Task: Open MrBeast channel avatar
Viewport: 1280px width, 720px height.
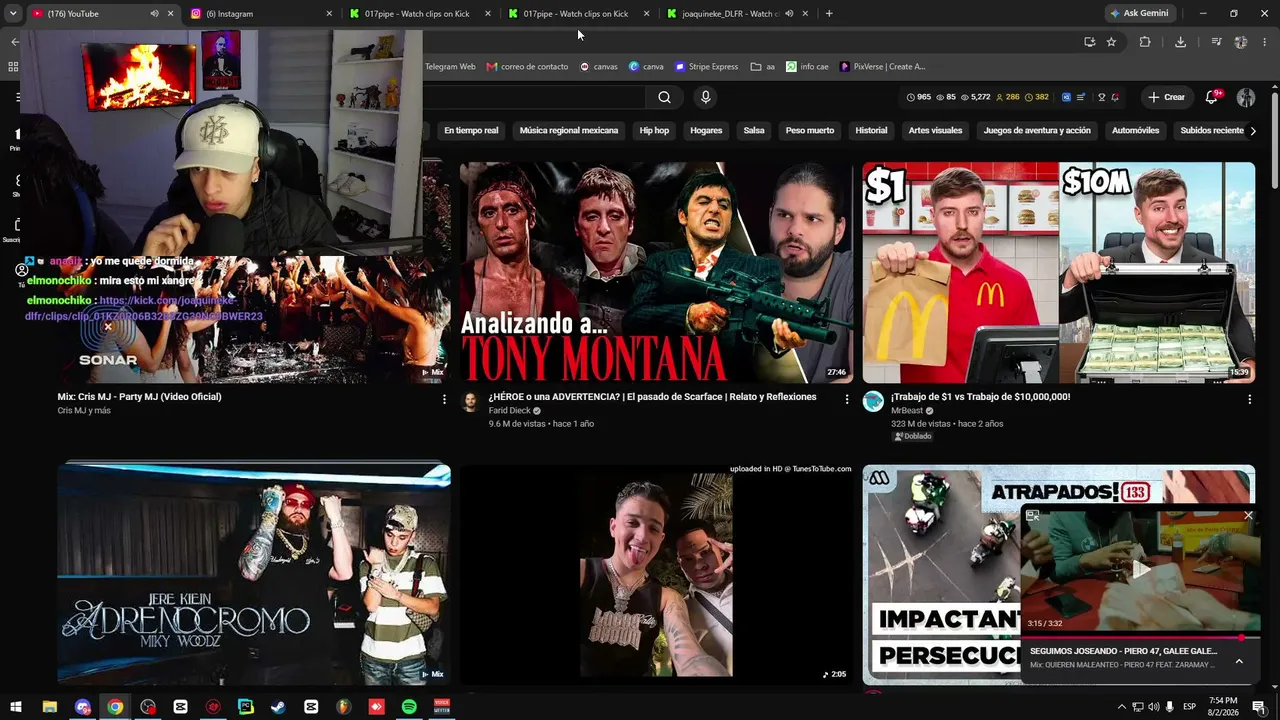Action: pos(873,402)
